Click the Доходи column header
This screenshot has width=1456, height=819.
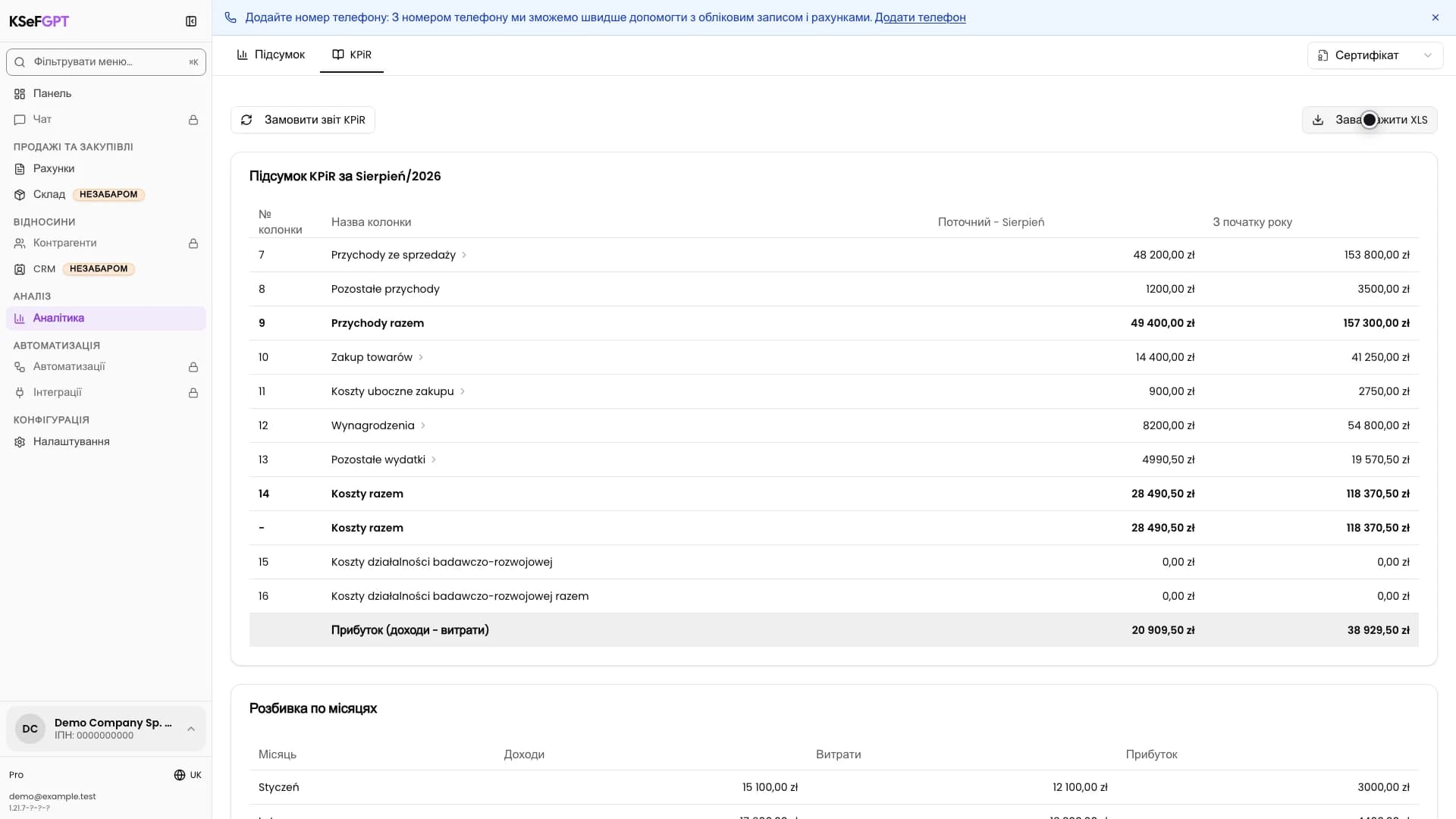click(524, 755)
